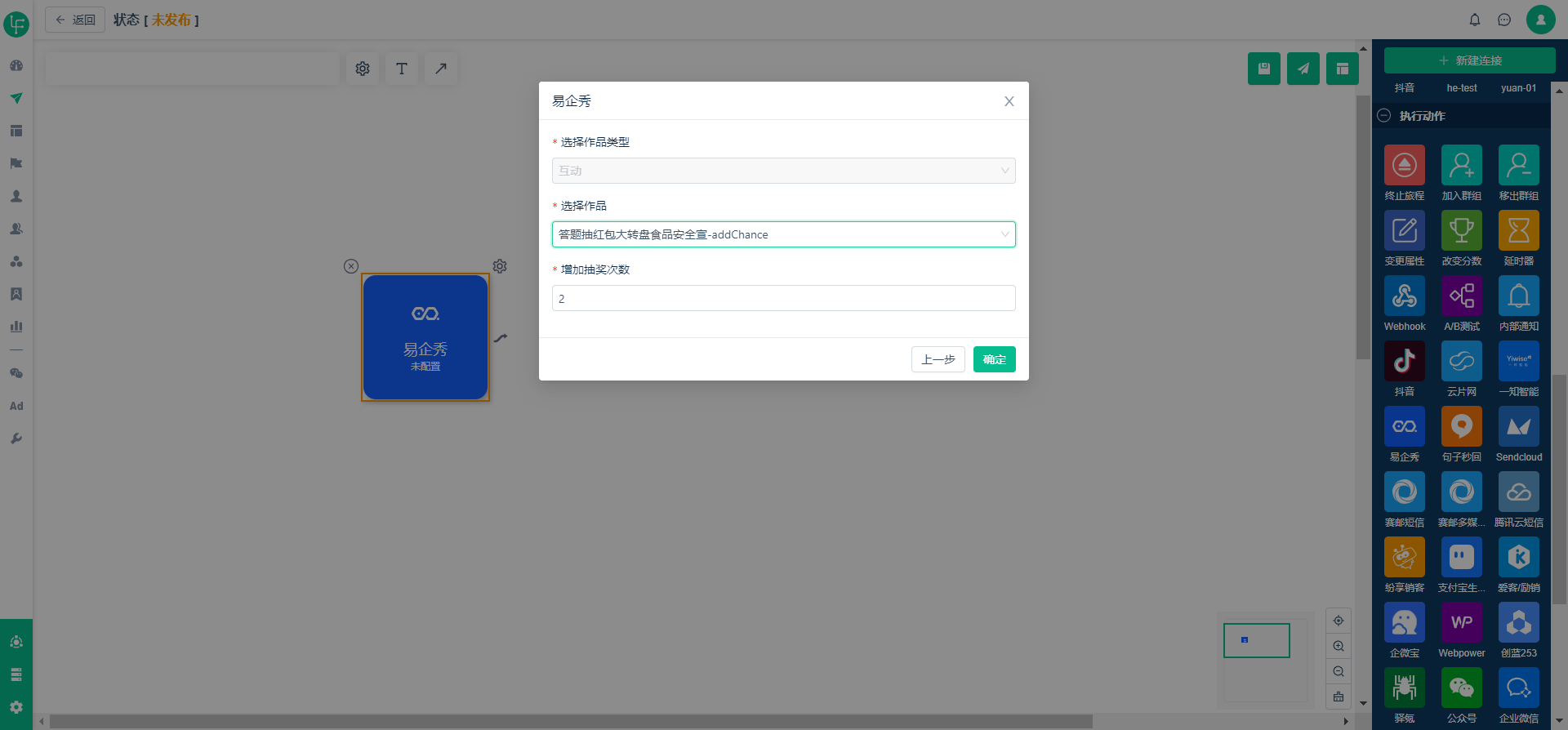
Task: Select the A/B测试 action icon
Action: pos(1461,296)
